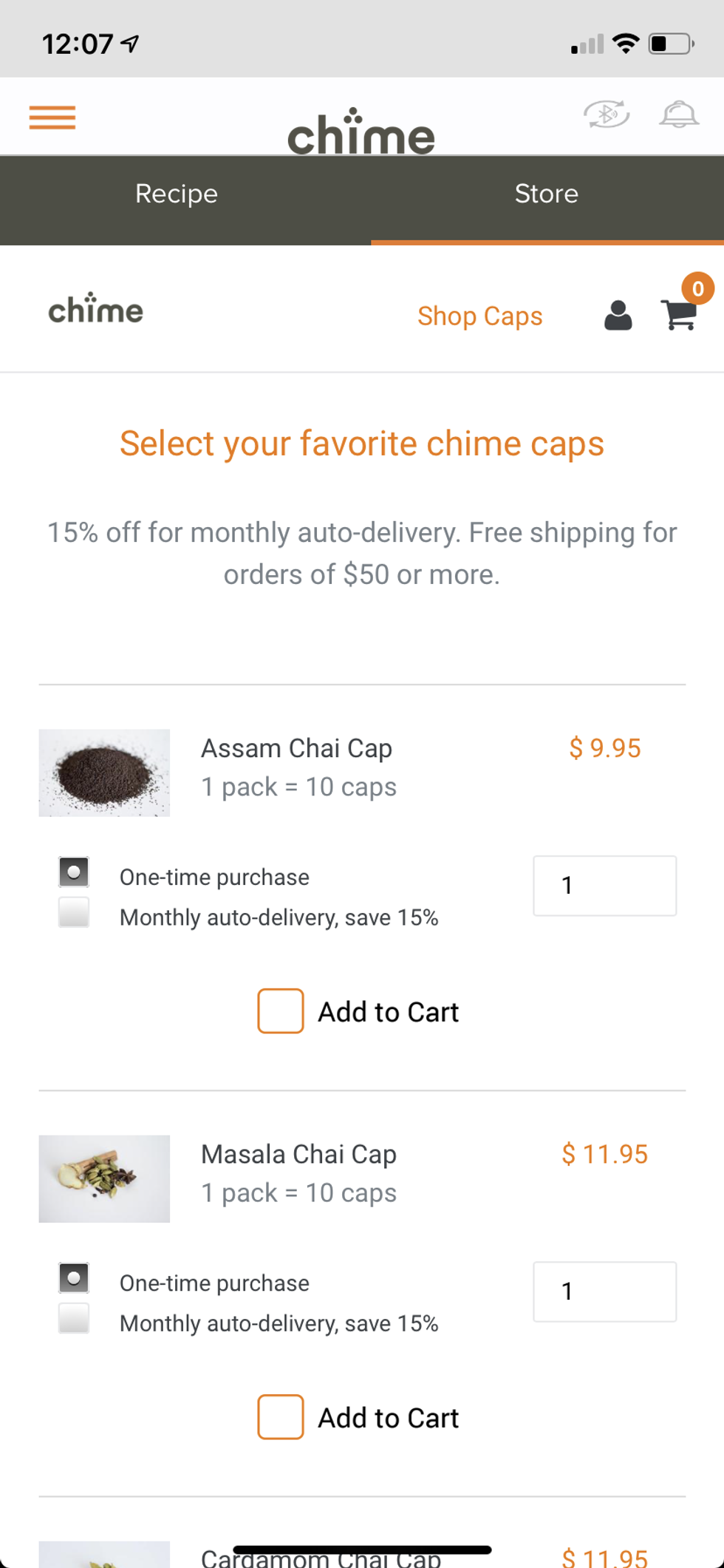Open the user account icon
The width and height of the screenshot is (724, 1568).
pyautogui.click(x=618, y=316)
